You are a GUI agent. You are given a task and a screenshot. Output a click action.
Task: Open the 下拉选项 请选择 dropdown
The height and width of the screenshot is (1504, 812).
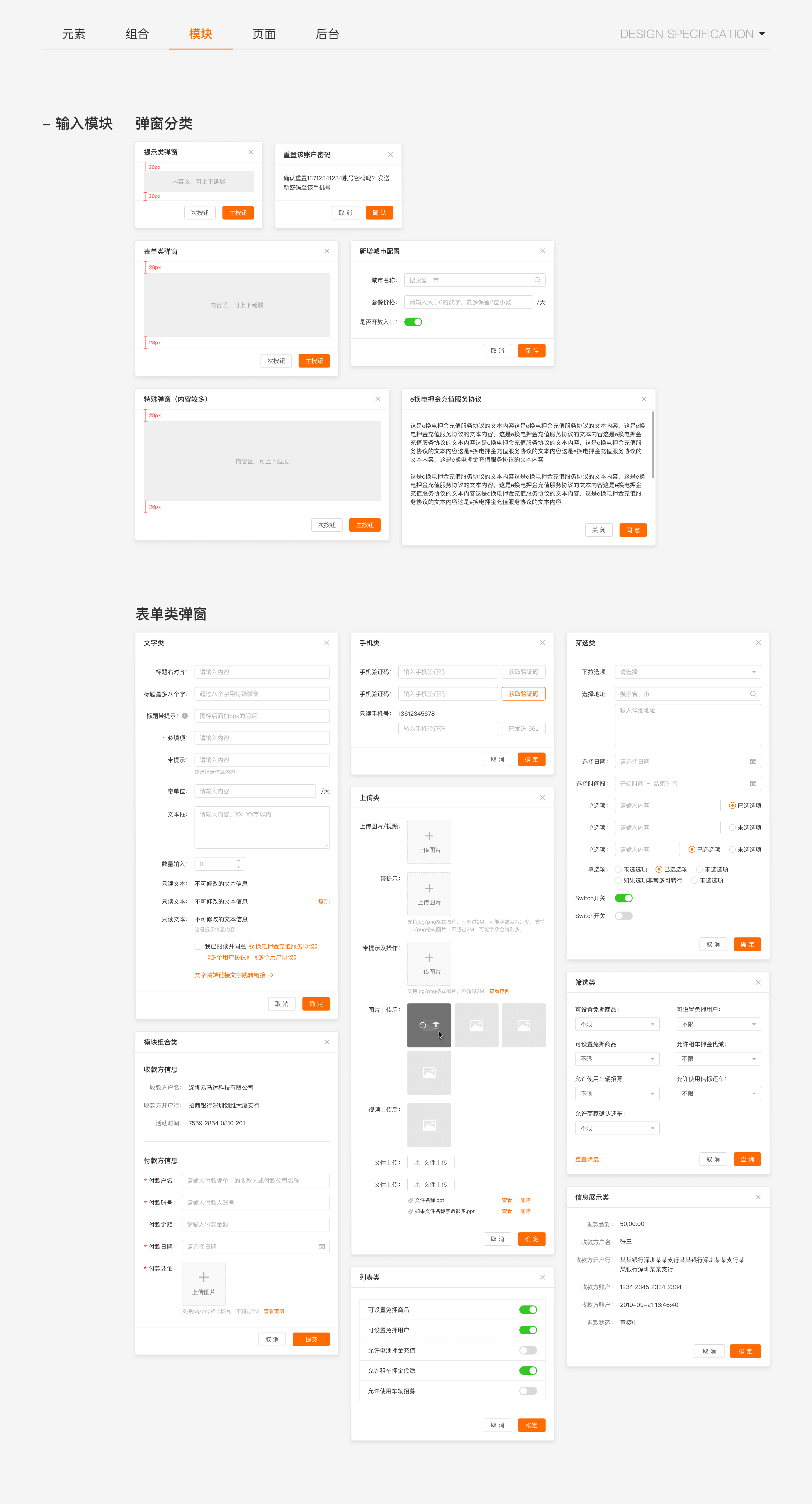pyautogui.click(x=688, y=672)
